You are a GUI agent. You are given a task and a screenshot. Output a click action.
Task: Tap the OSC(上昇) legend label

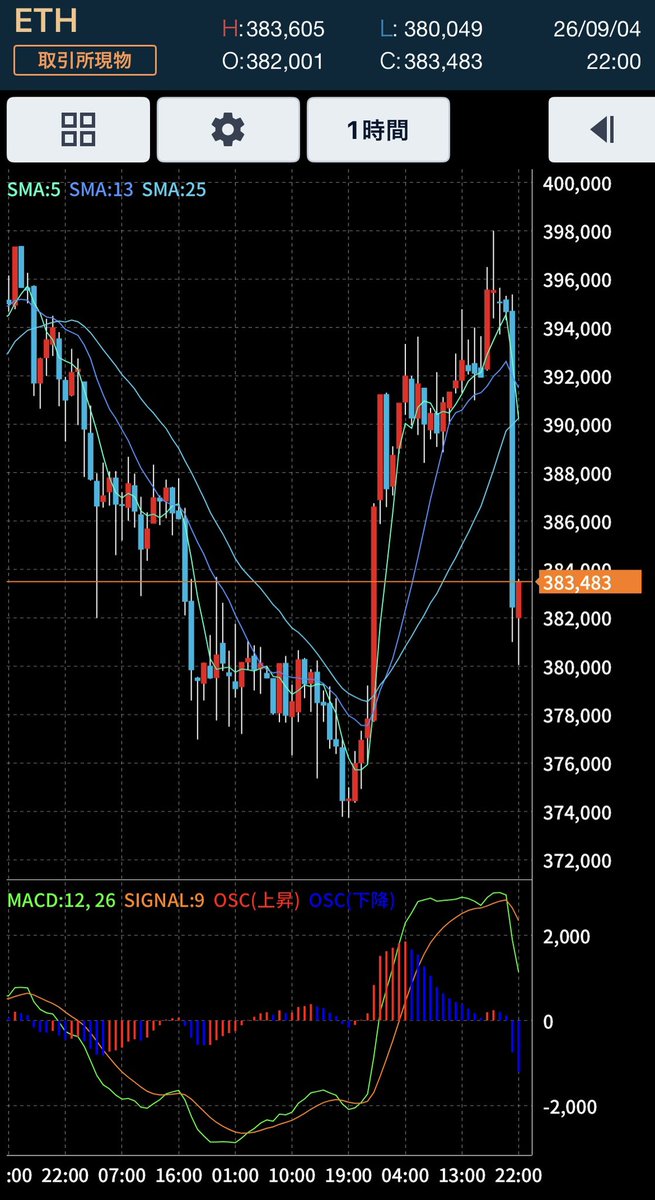pyautogui.click(x=256, y=901)
